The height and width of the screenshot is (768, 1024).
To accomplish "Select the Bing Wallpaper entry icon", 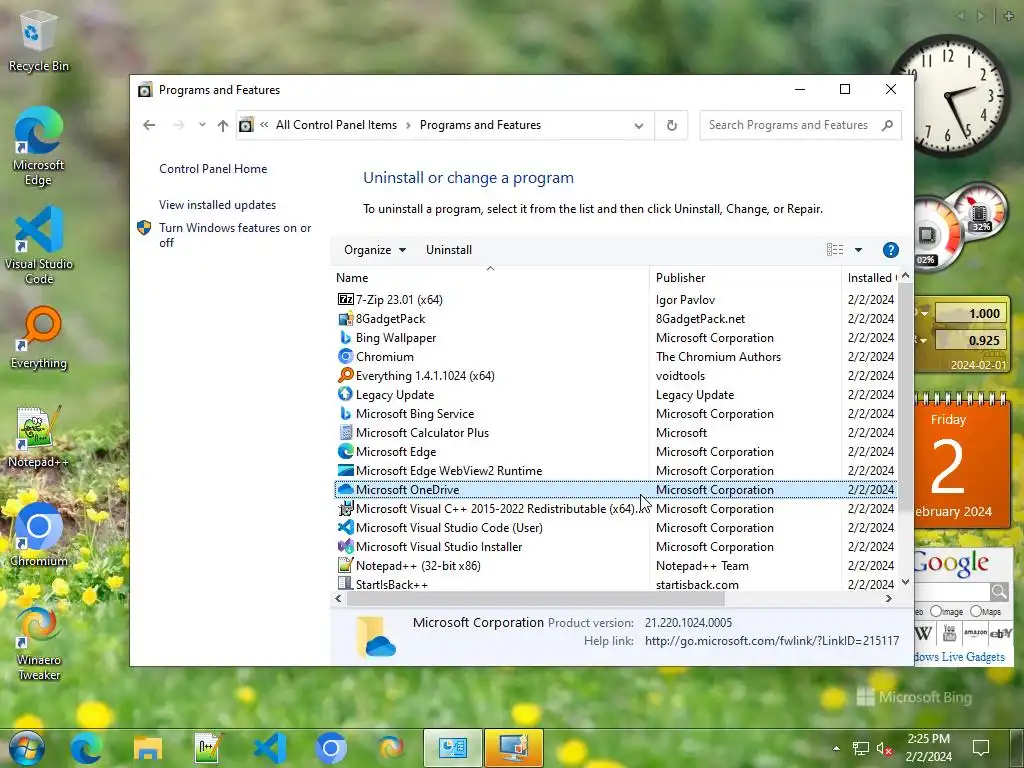I will point(345,338).
